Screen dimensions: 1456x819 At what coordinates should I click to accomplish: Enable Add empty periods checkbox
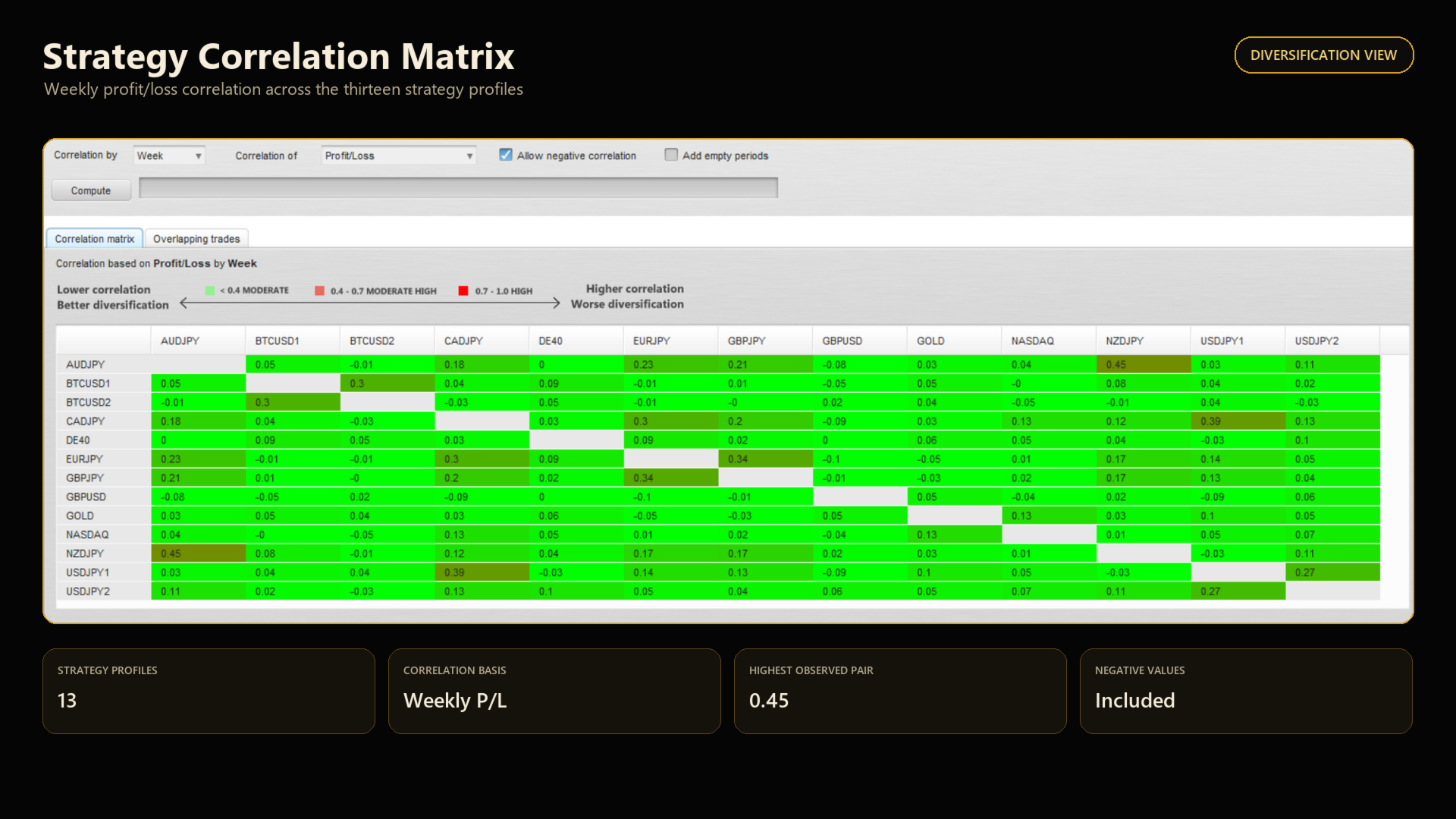click(x=671, y=155)
